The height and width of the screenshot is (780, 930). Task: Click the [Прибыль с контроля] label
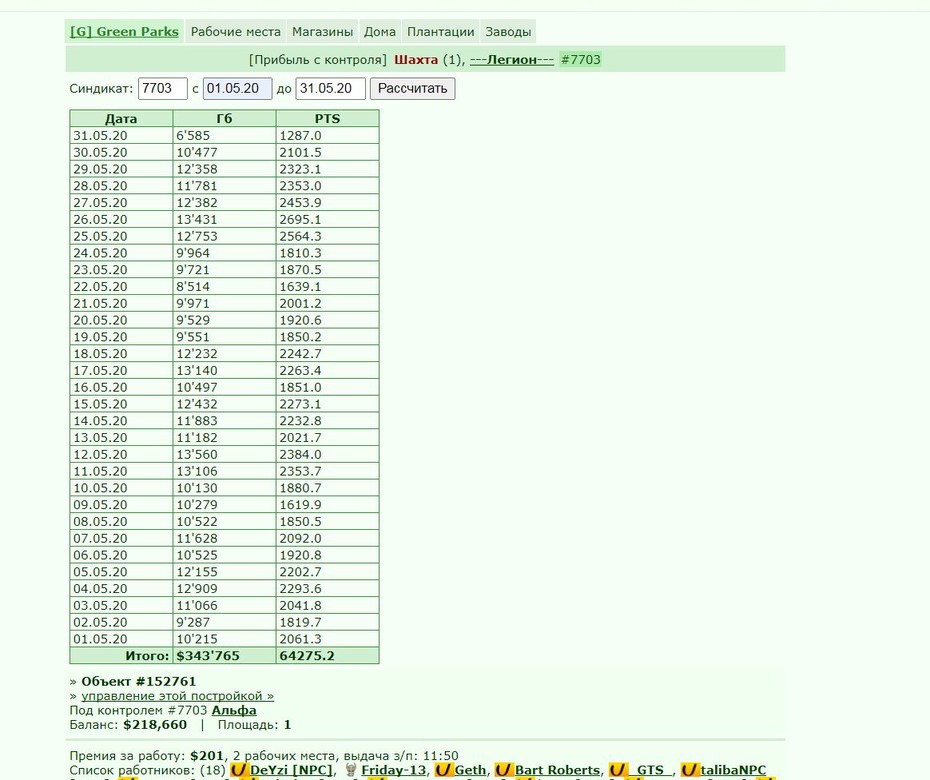(317, 59)
